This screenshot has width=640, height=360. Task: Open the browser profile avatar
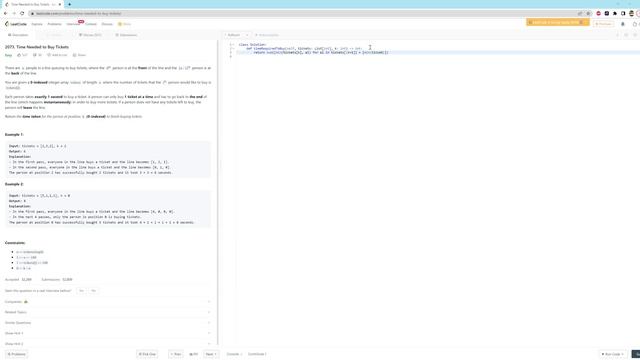point(631,13)
